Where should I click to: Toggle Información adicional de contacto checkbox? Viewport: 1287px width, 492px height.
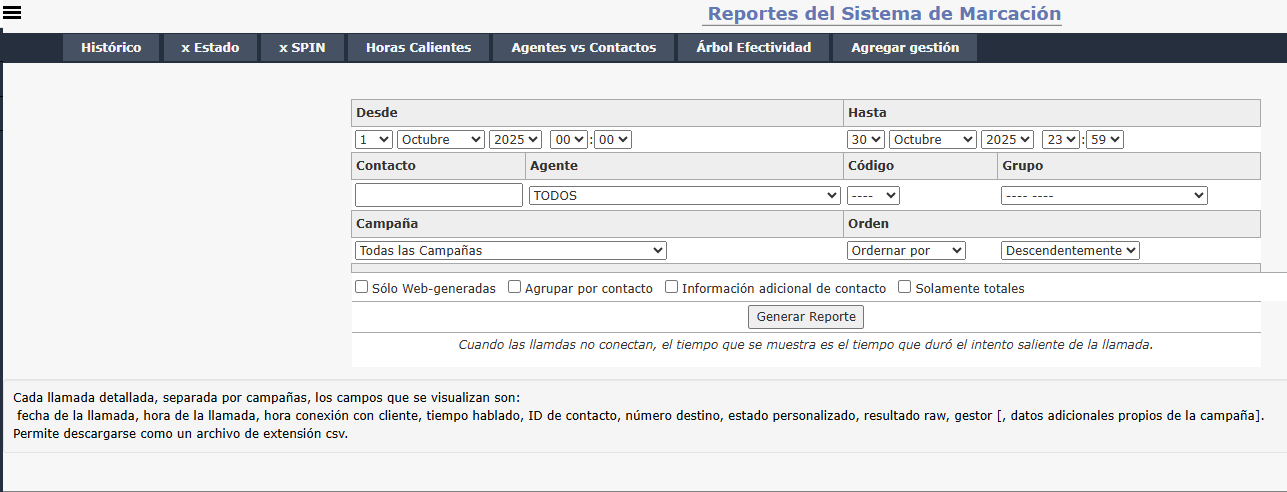click(672, 288)
